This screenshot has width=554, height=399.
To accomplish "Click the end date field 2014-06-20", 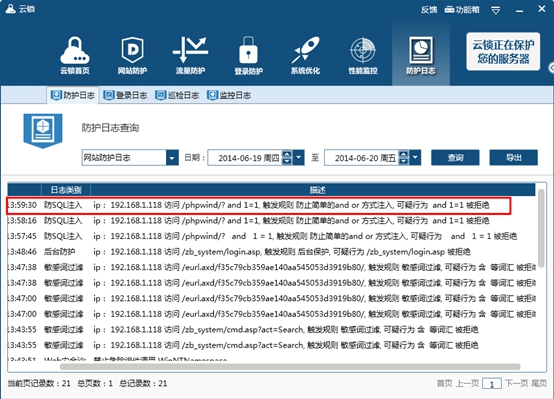I will [361, 158].
